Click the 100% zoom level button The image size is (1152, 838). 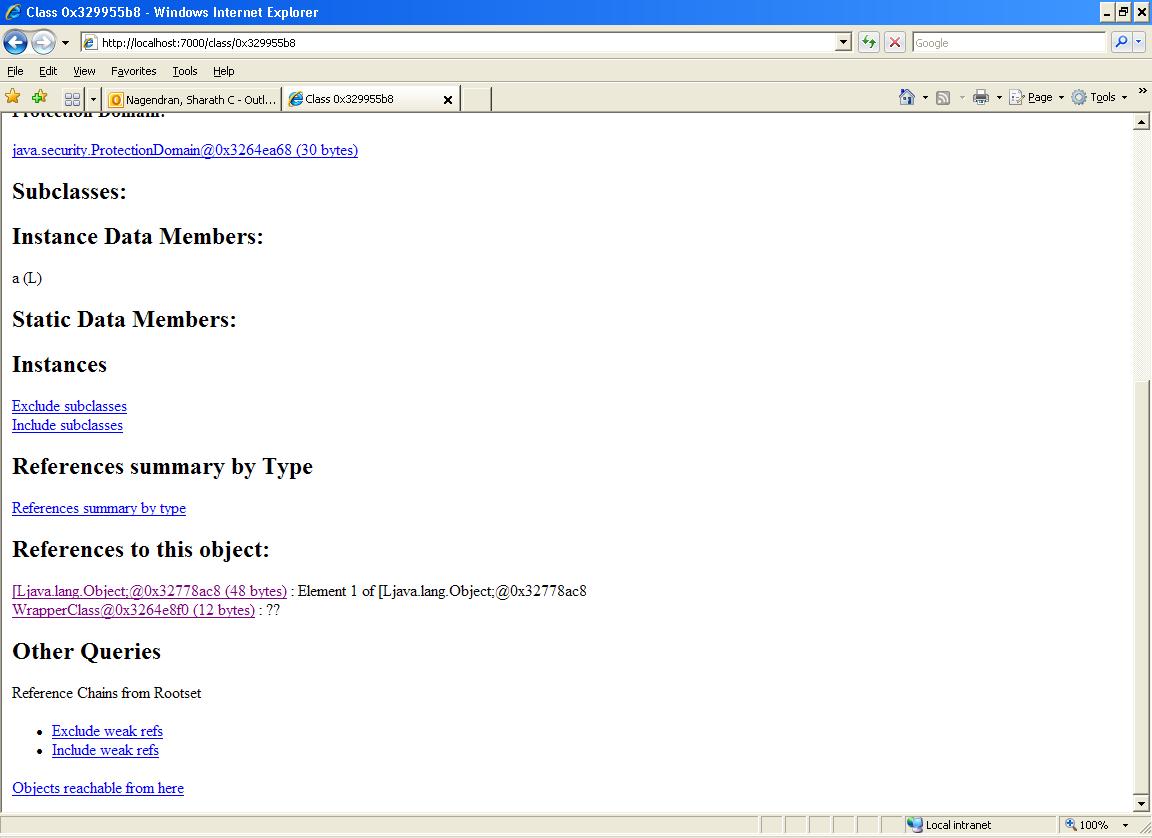point(1087,825)
